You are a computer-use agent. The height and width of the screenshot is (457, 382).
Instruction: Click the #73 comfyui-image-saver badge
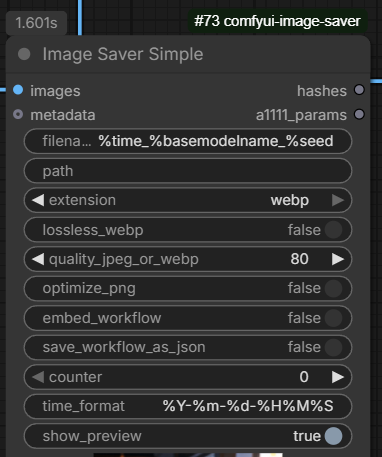click(x=277, y=21)
